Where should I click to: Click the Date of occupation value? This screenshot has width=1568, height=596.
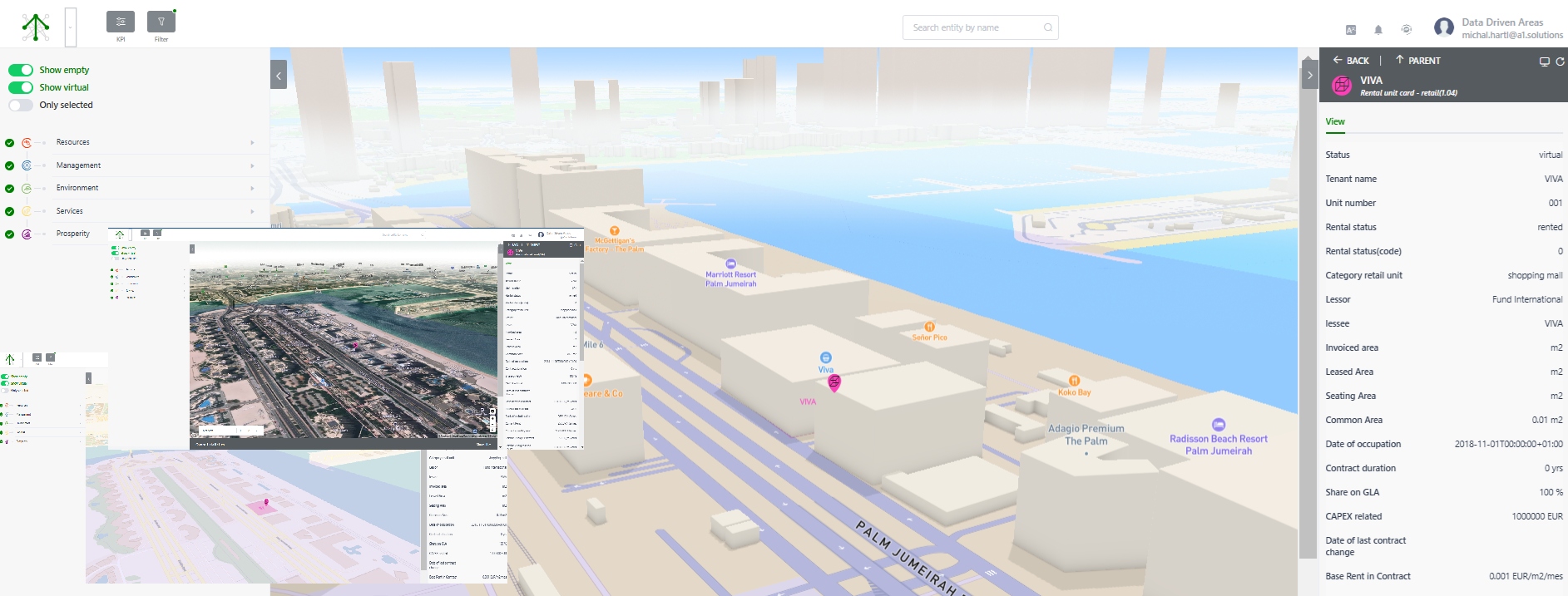(x=1508, y=444)
